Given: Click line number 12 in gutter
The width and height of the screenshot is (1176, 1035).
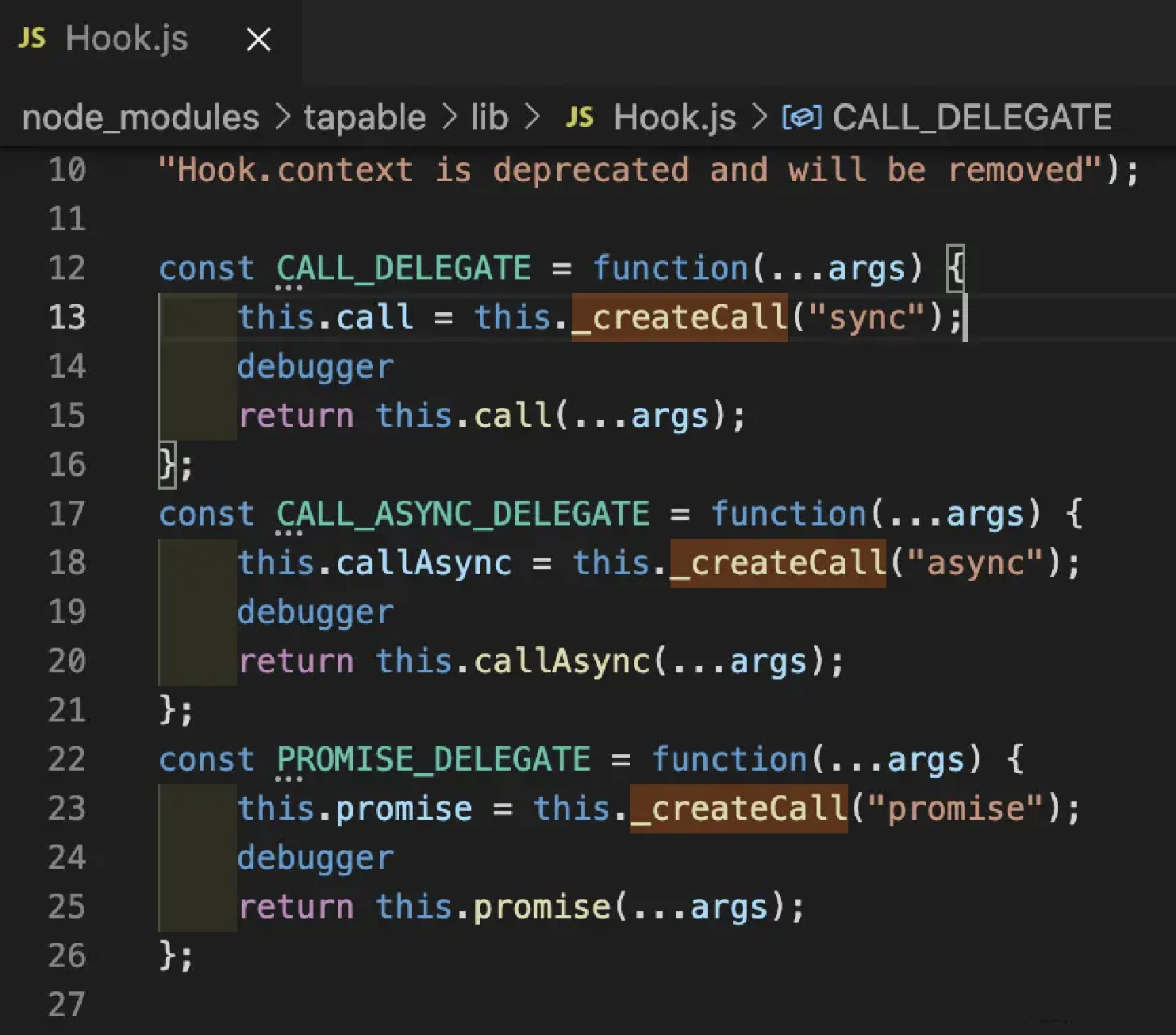Looking at the screenshot, I should (67, 268).
